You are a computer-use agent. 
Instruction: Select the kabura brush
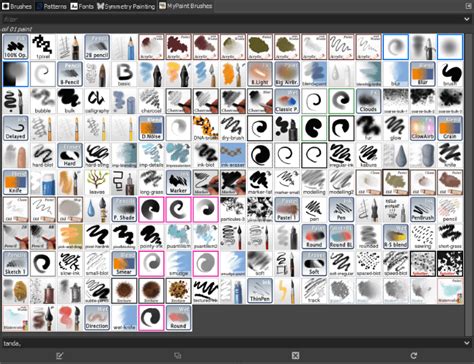[368, 155]
